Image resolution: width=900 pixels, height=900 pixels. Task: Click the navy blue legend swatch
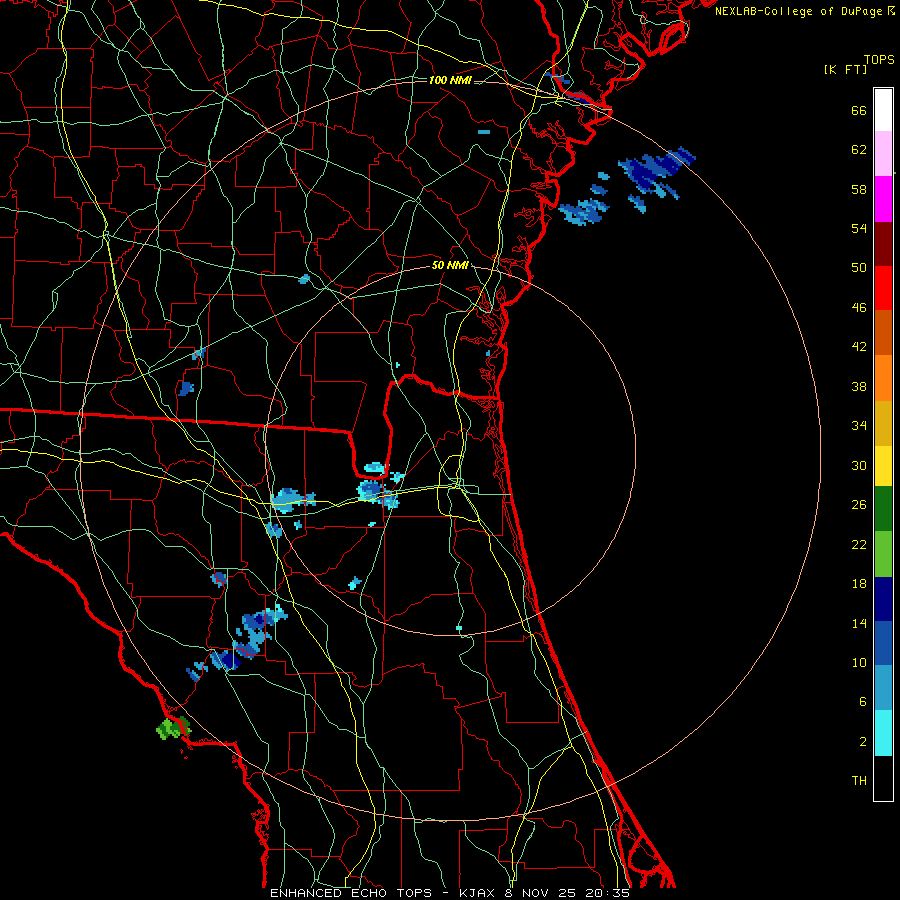coord(883,599)
